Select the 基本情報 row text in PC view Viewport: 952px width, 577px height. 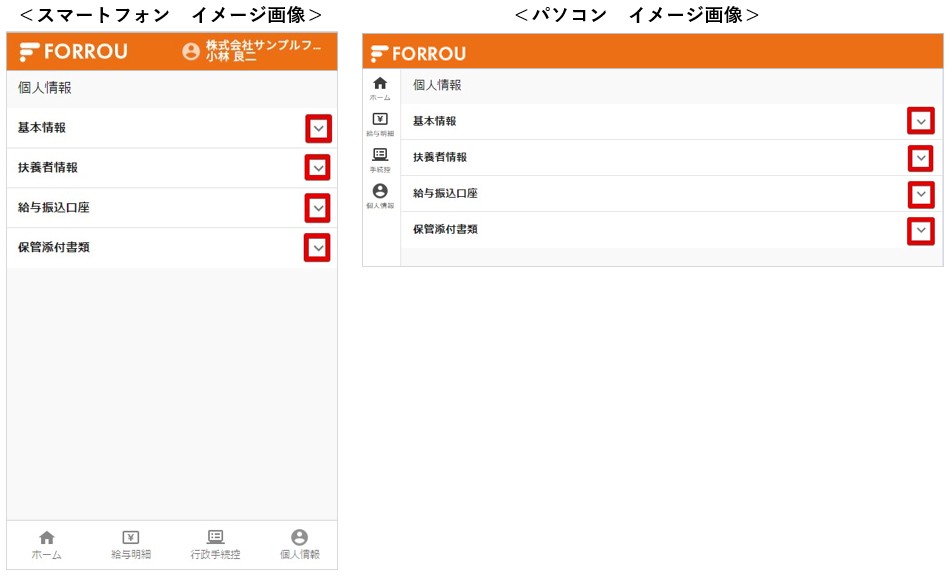click(435, 121)
